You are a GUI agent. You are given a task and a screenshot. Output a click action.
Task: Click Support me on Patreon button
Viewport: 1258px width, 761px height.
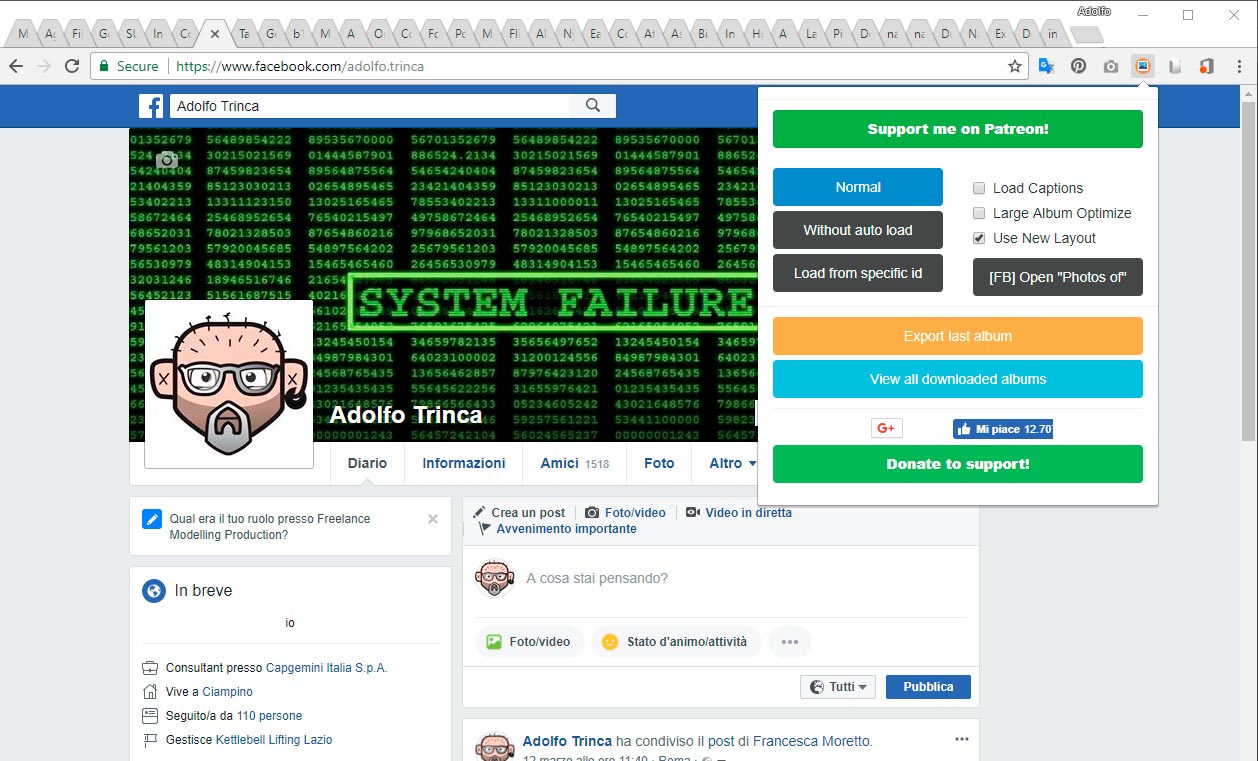coord(957,129)
